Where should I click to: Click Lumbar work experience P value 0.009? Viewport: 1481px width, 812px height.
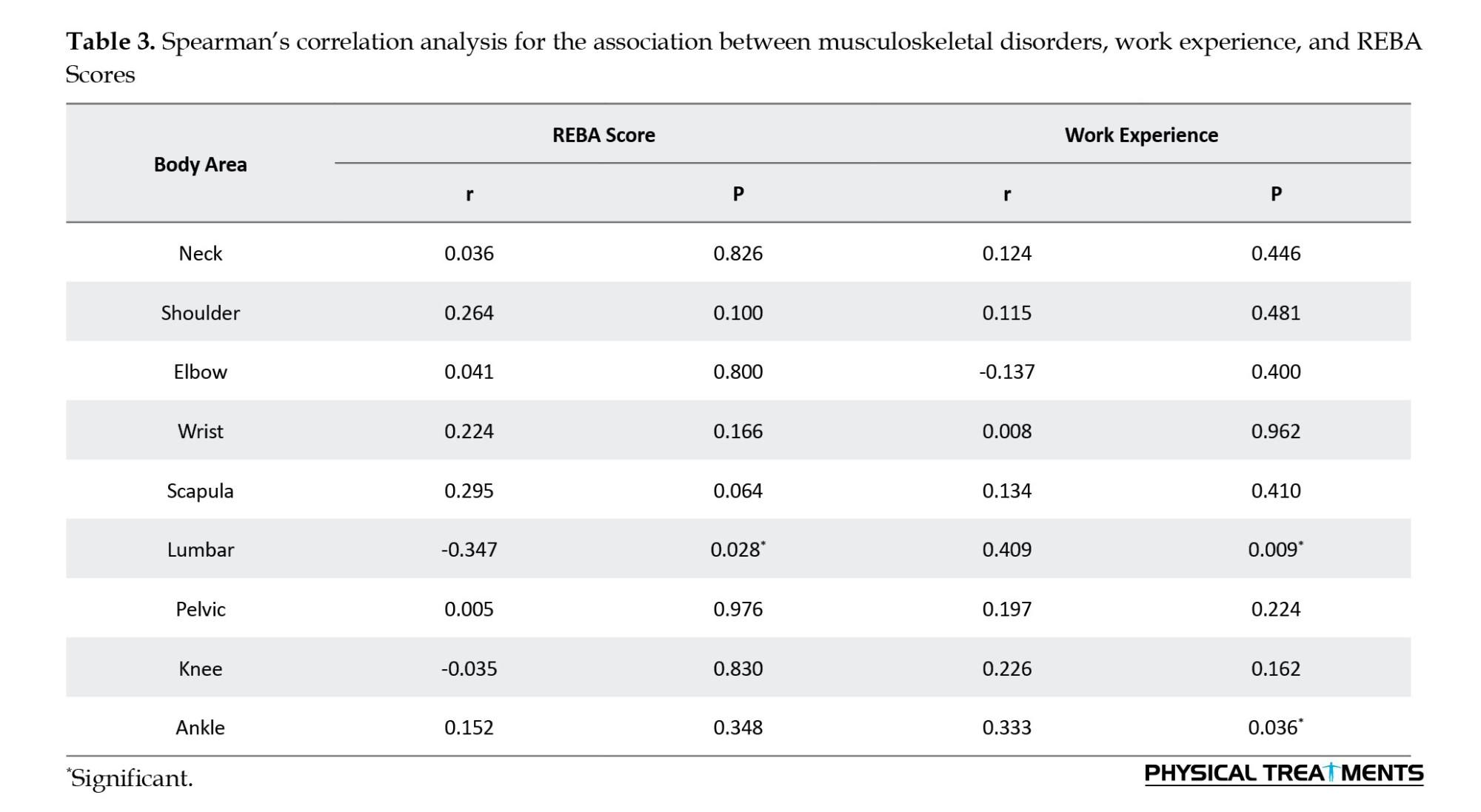[x=1274, y=549]
